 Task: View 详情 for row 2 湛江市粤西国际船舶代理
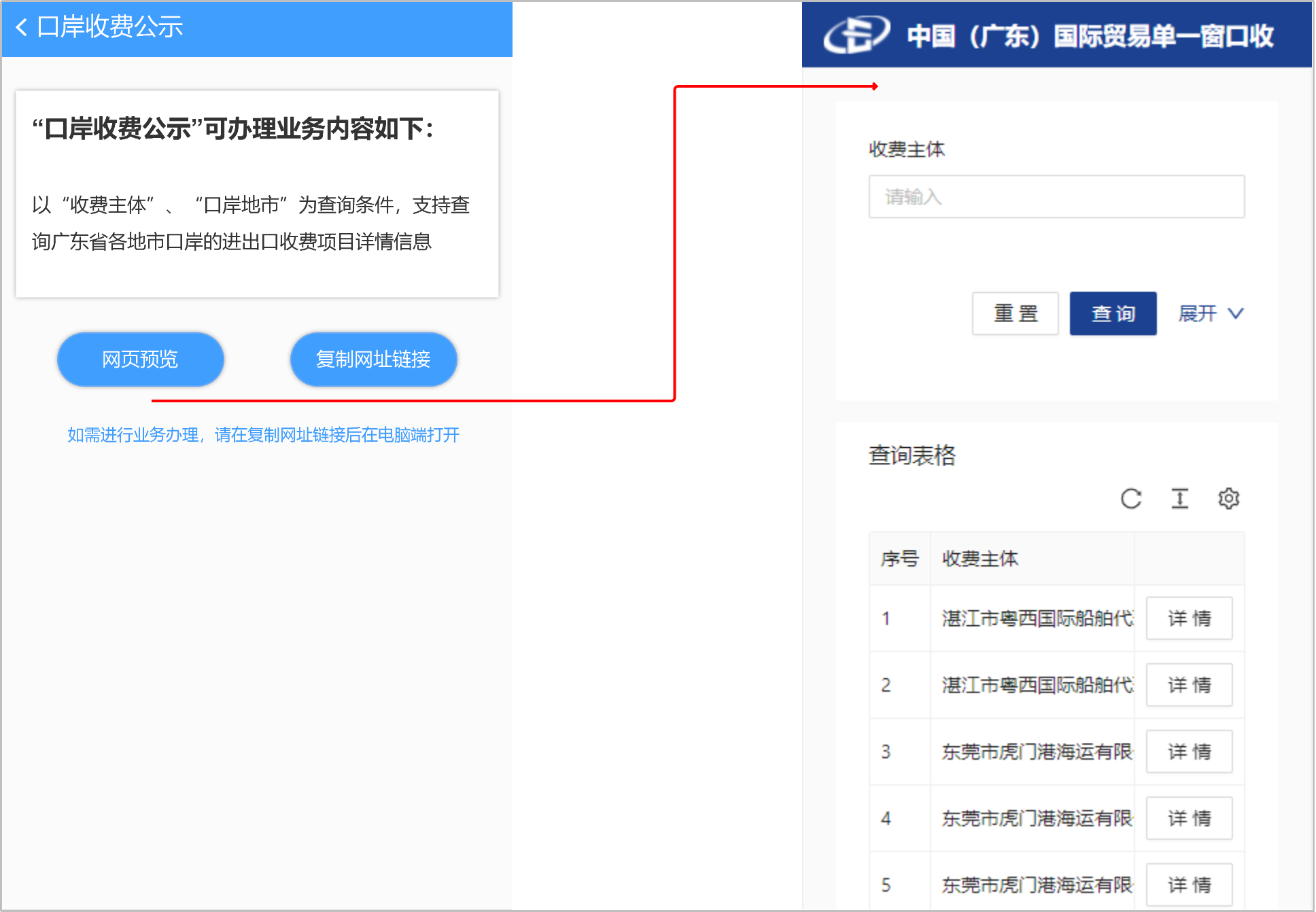click(x=1189, y=685)
